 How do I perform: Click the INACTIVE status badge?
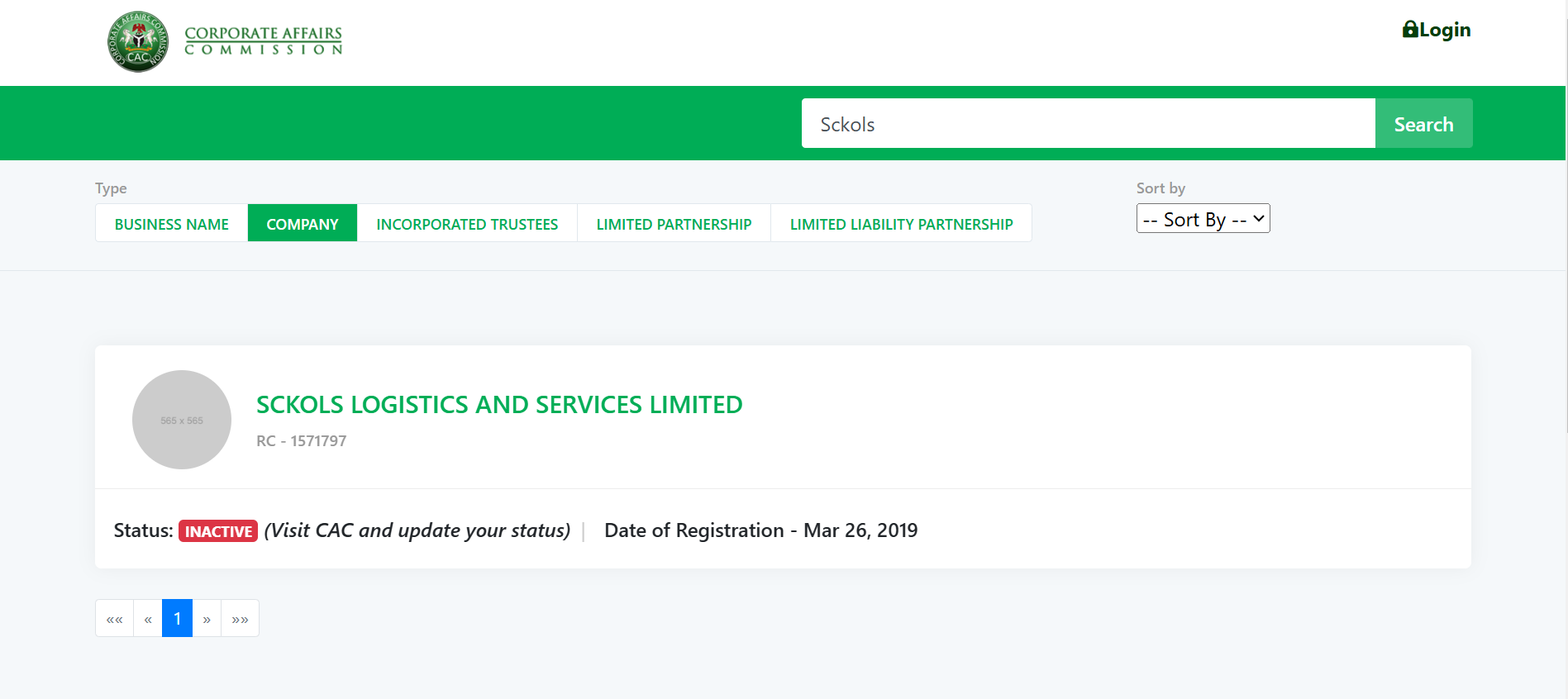[x=217, y=530]
